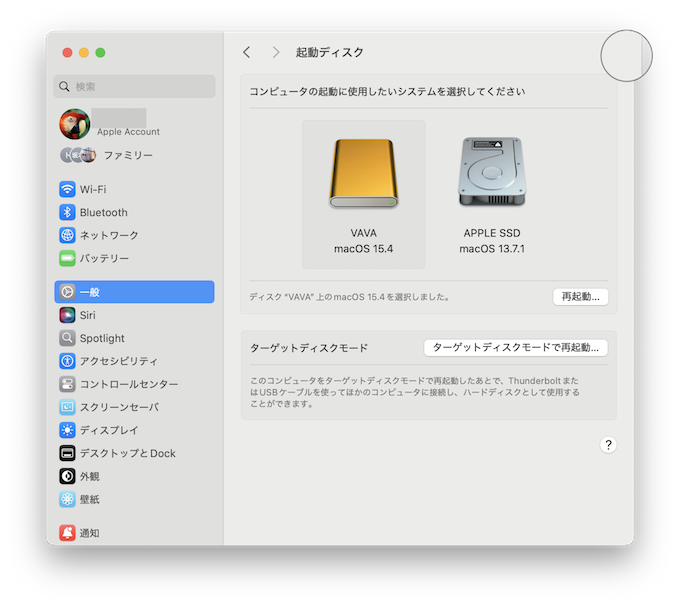
Task: Open Apple Account text
Action: [x=128, y=132]
